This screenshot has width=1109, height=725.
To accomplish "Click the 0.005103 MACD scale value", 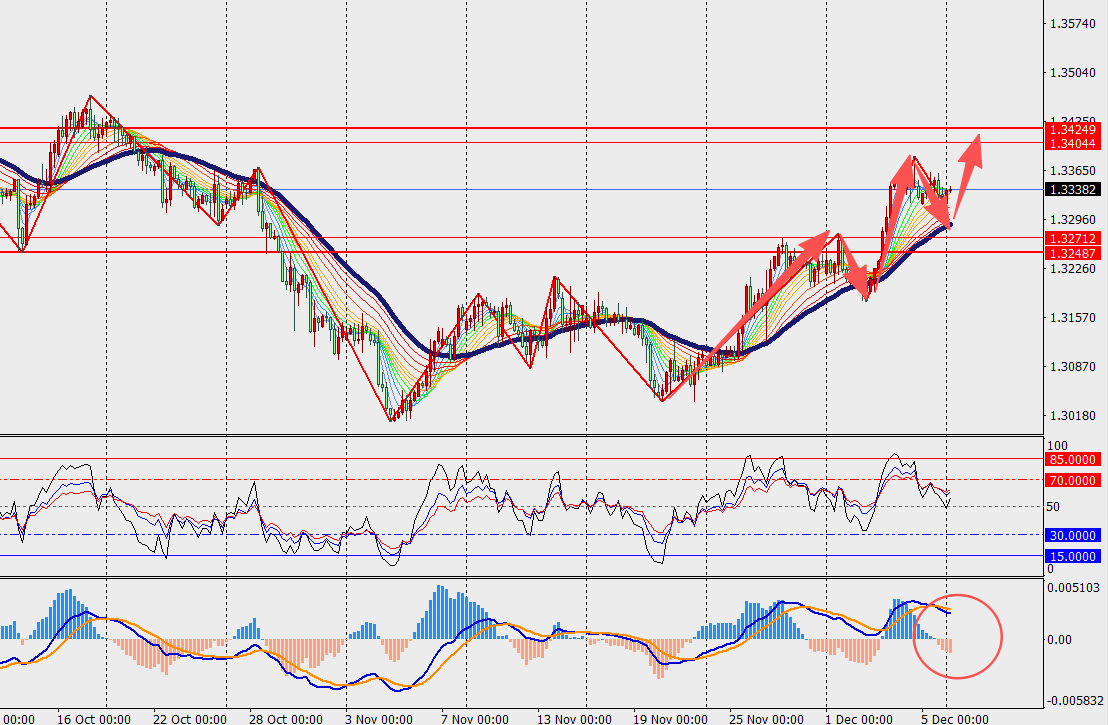I will pyautogui.click(x=1074, y=588).
